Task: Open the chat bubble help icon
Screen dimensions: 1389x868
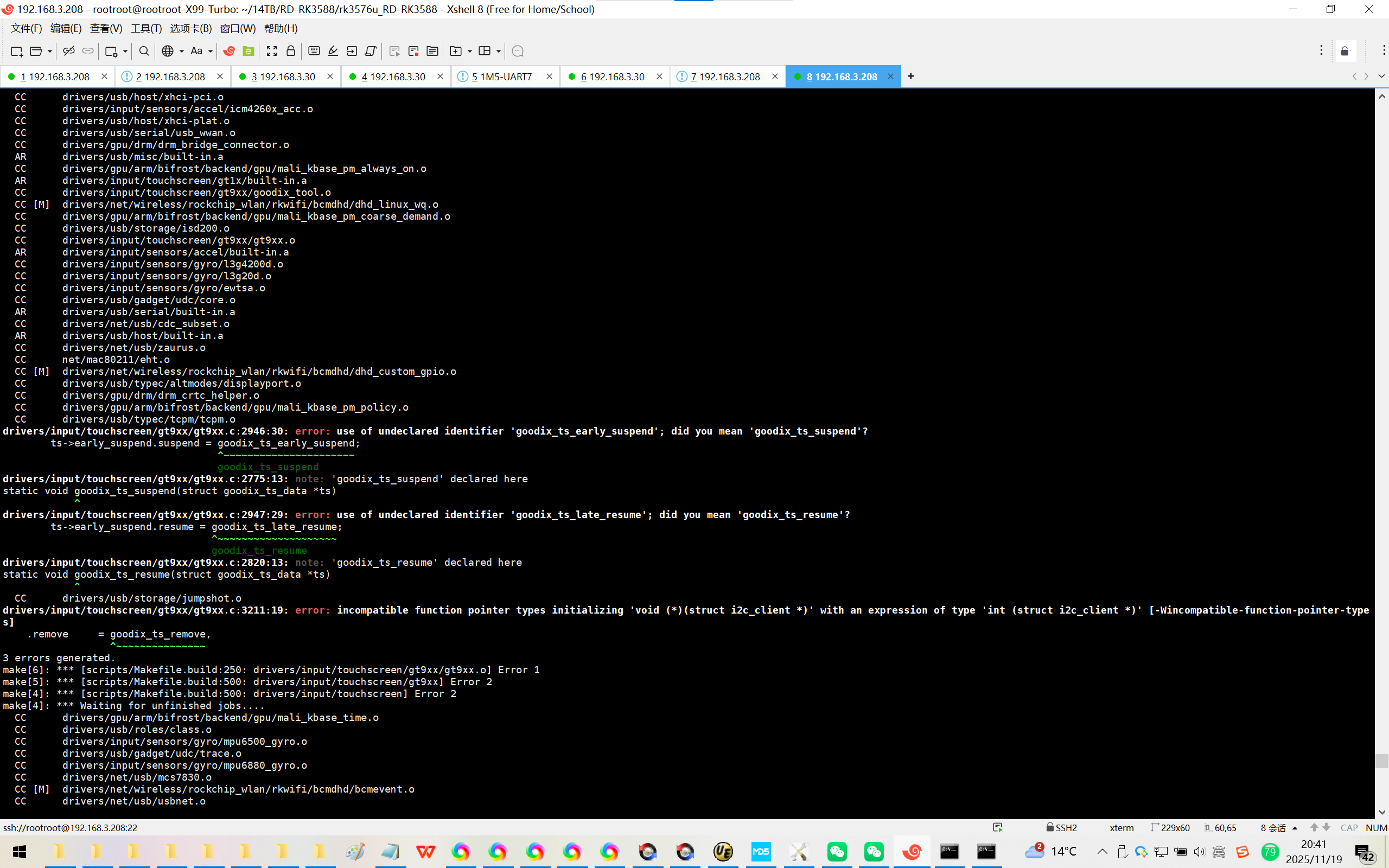Action: (x=517, y=51)
